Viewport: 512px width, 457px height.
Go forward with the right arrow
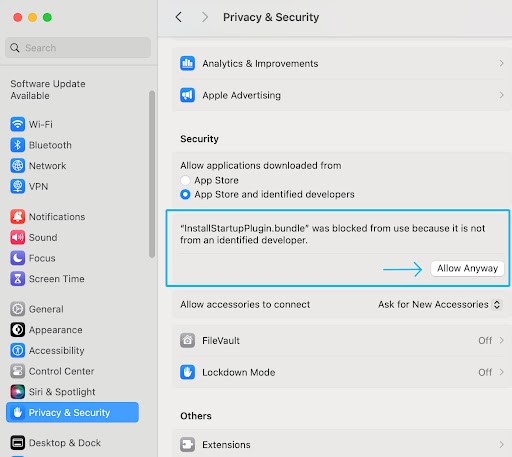tap(205, 17)
